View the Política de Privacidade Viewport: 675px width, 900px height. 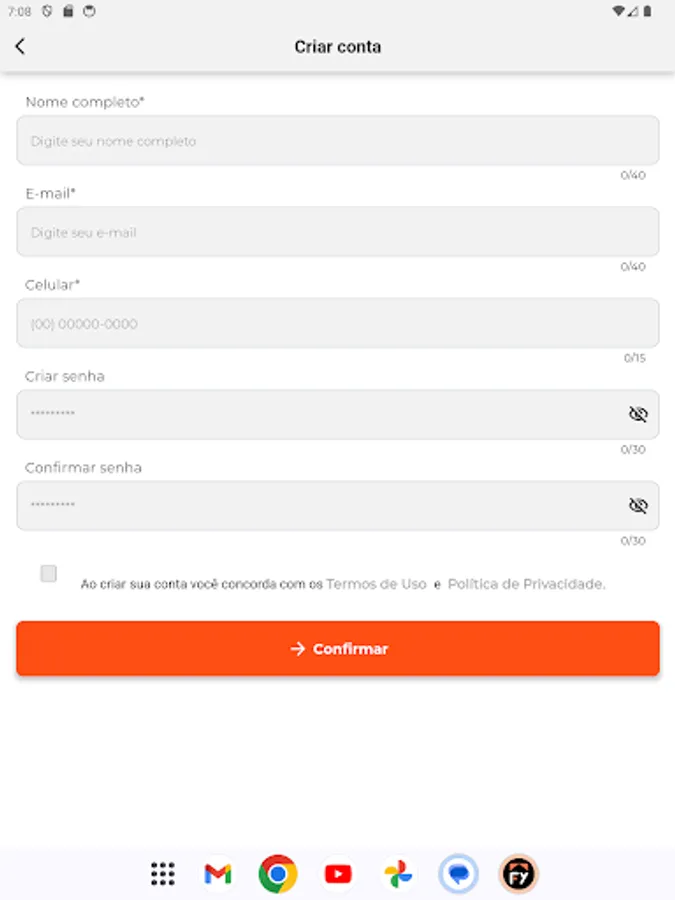point(525,584)
